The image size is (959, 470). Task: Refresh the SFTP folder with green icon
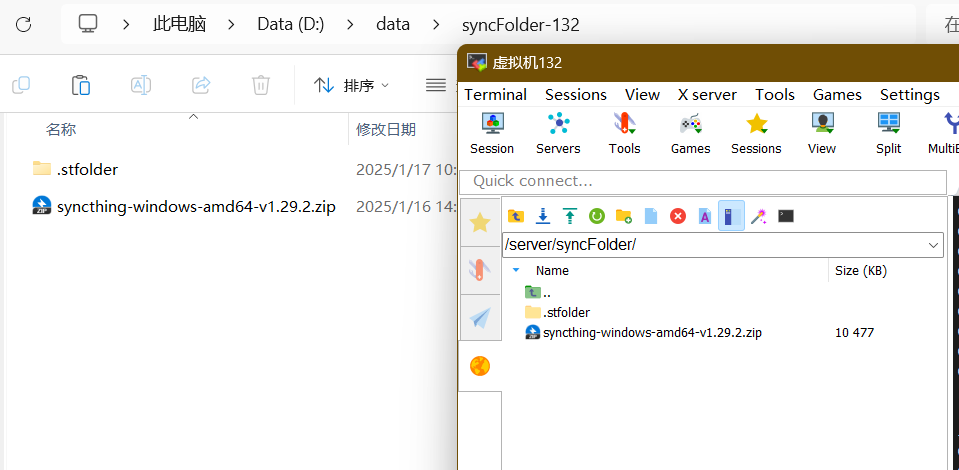pos(597,216)
